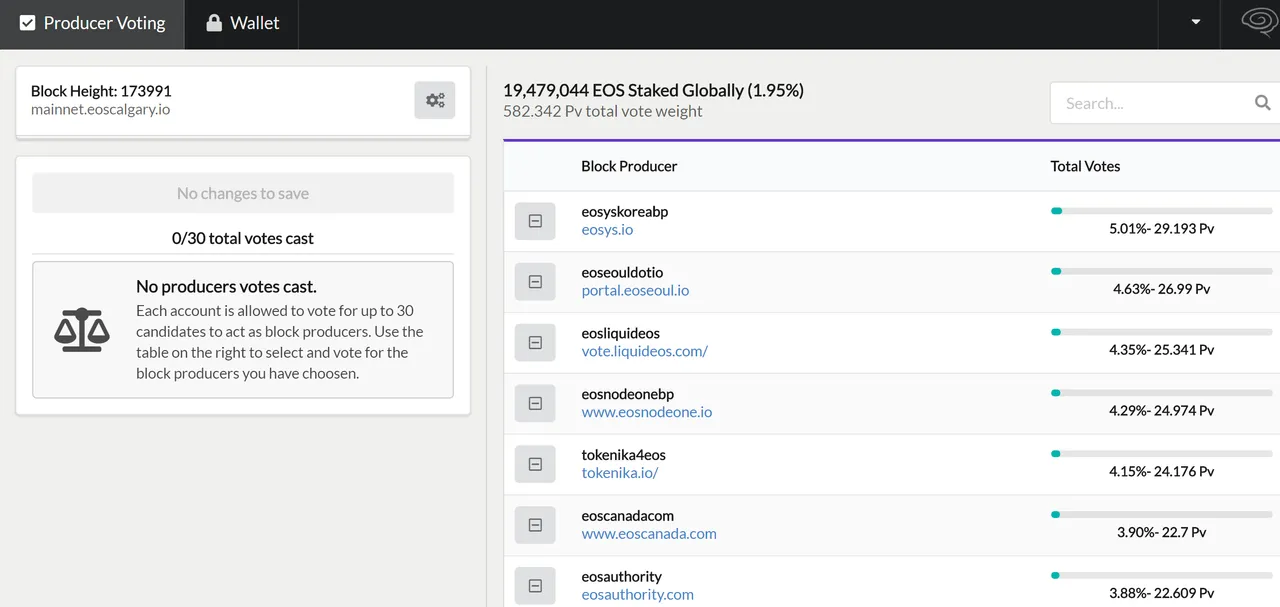Image resolution: width=1280 pixels, height=607 pixels.
Task: Click 4.15%- 24.176 Pv value
Action: tap(1161, 472)
